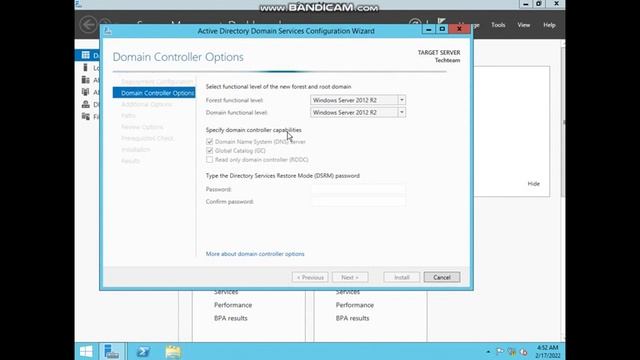Toggle the Global Catalog (GC) checkbox
640x360 pixels.
(209, 151)
